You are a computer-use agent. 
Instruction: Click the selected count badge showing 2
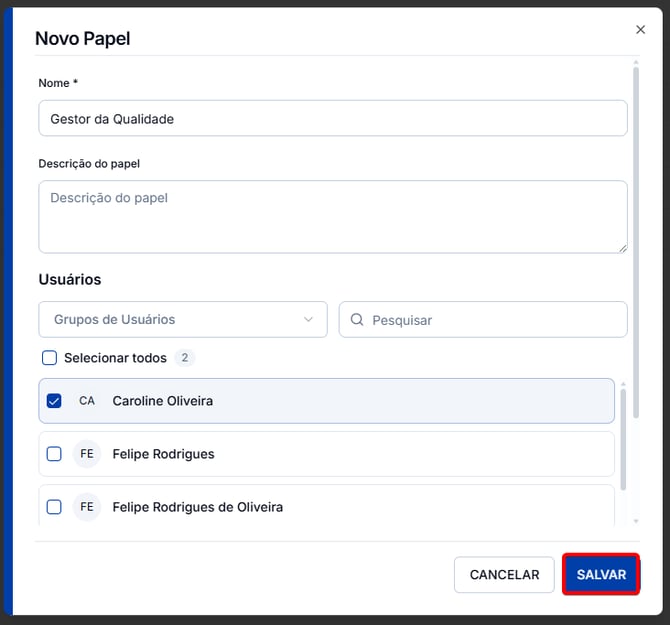click(185, 358)
